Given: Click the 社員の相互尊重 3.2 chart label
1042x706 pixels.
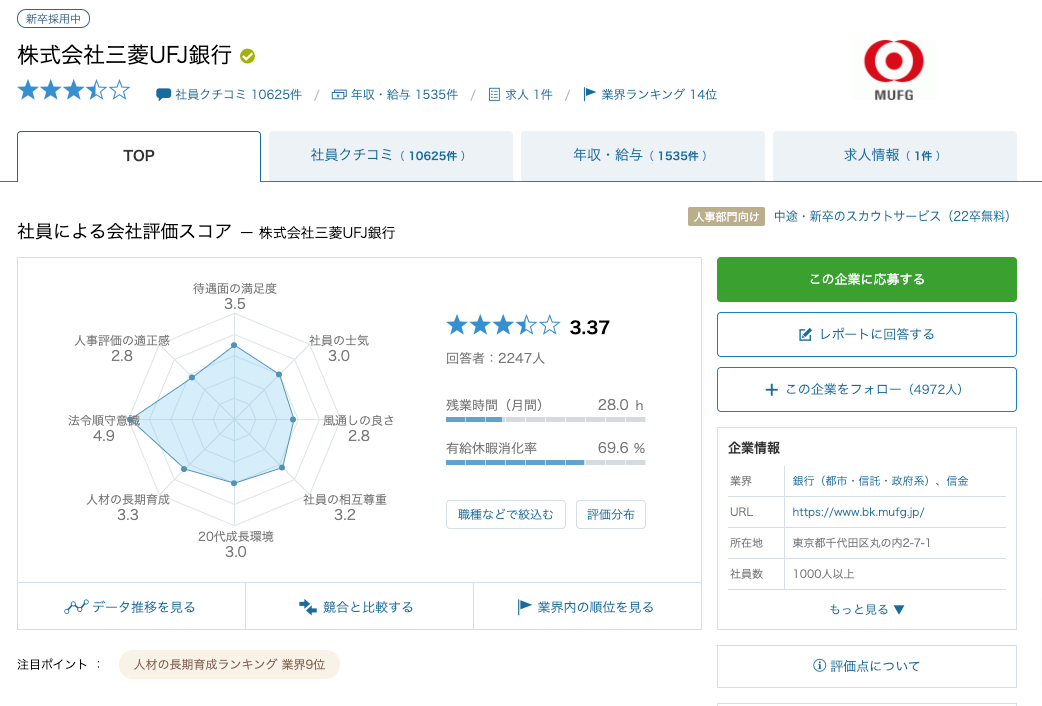Looking at the screenshot, I should coord(345,507).
